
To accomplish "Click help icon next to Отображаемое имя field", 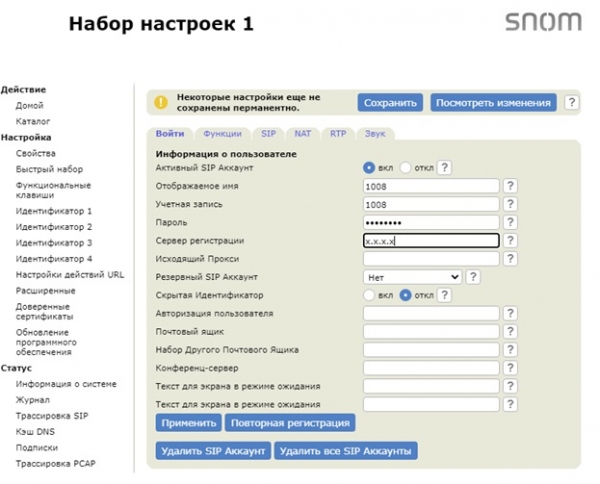I will [x=509, y=186].
